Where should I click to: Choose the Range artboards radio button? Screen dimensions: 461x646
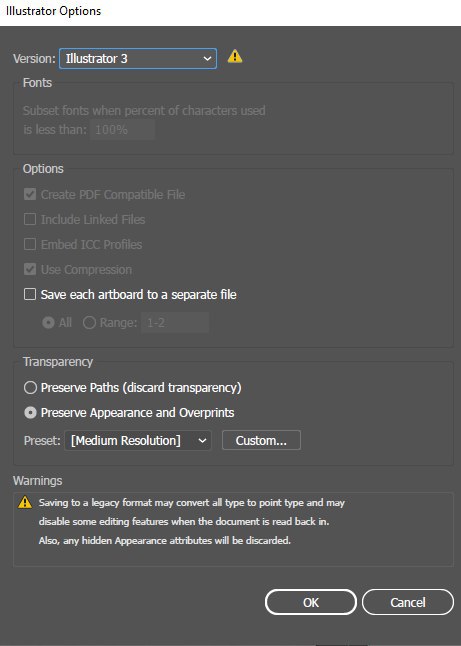click(x=89, y=322)
